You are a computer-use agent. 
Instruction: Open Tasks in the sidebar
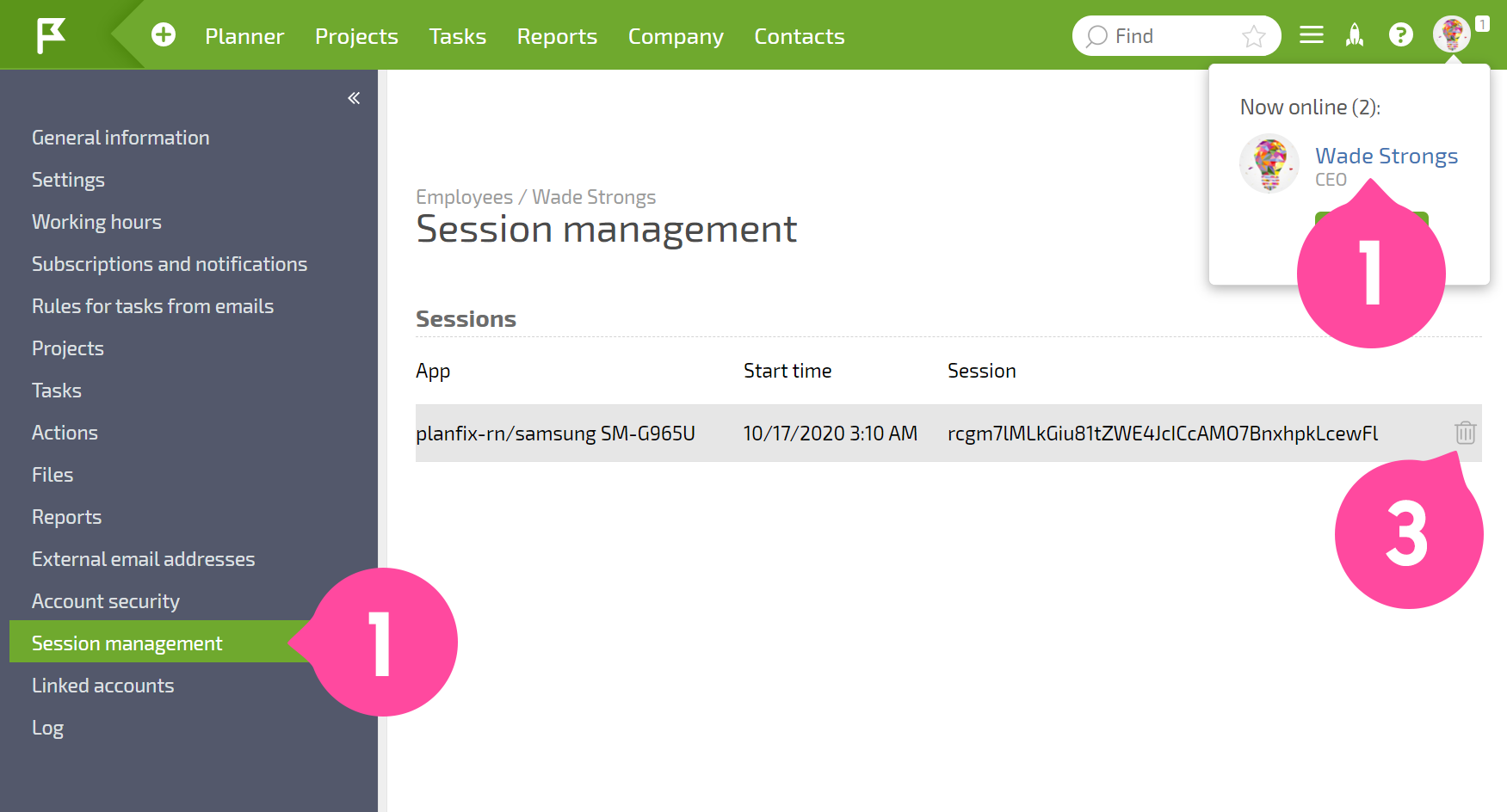(57, 391)
